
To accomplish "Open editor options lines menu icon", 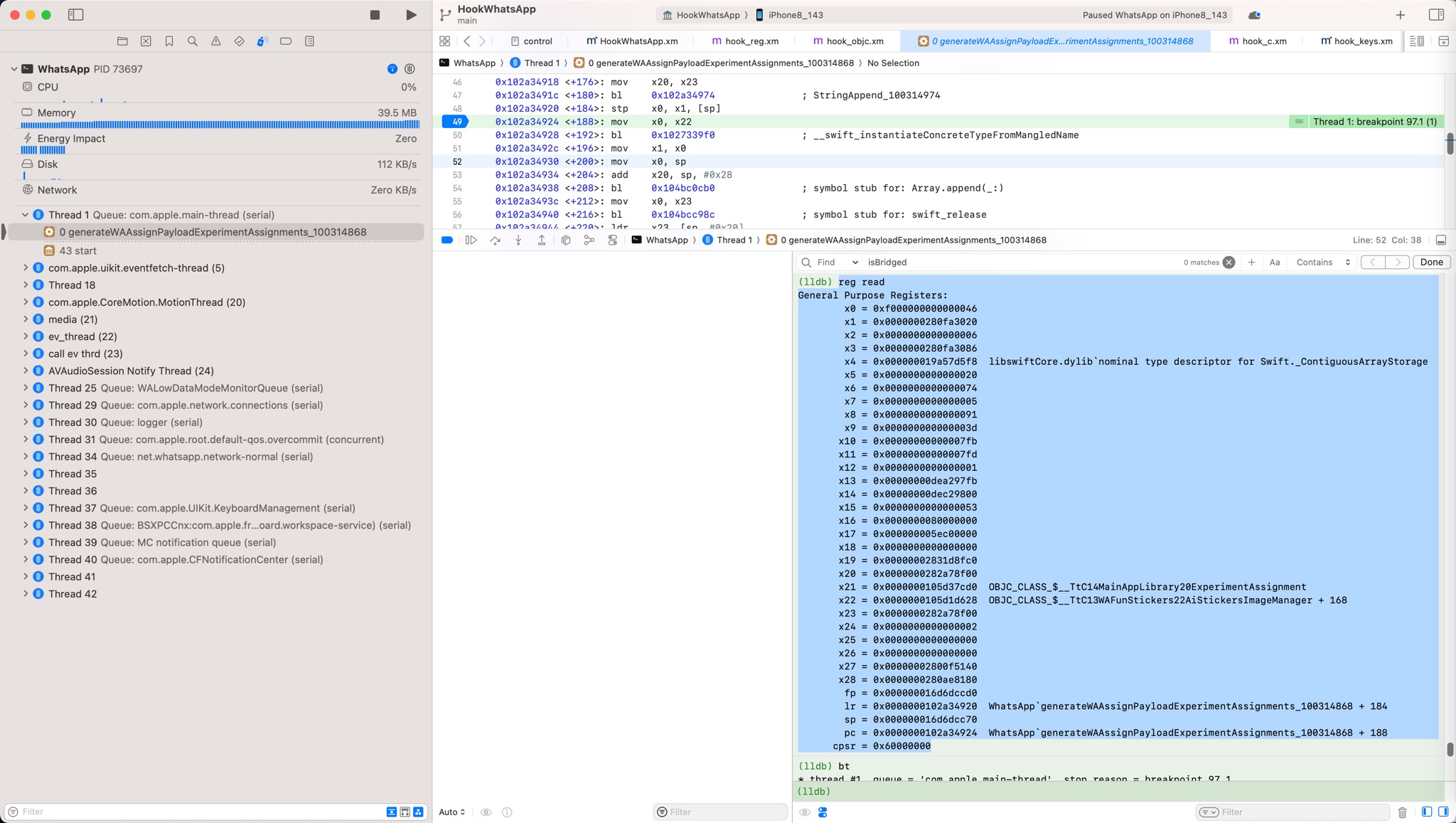I will (1416, 41).
